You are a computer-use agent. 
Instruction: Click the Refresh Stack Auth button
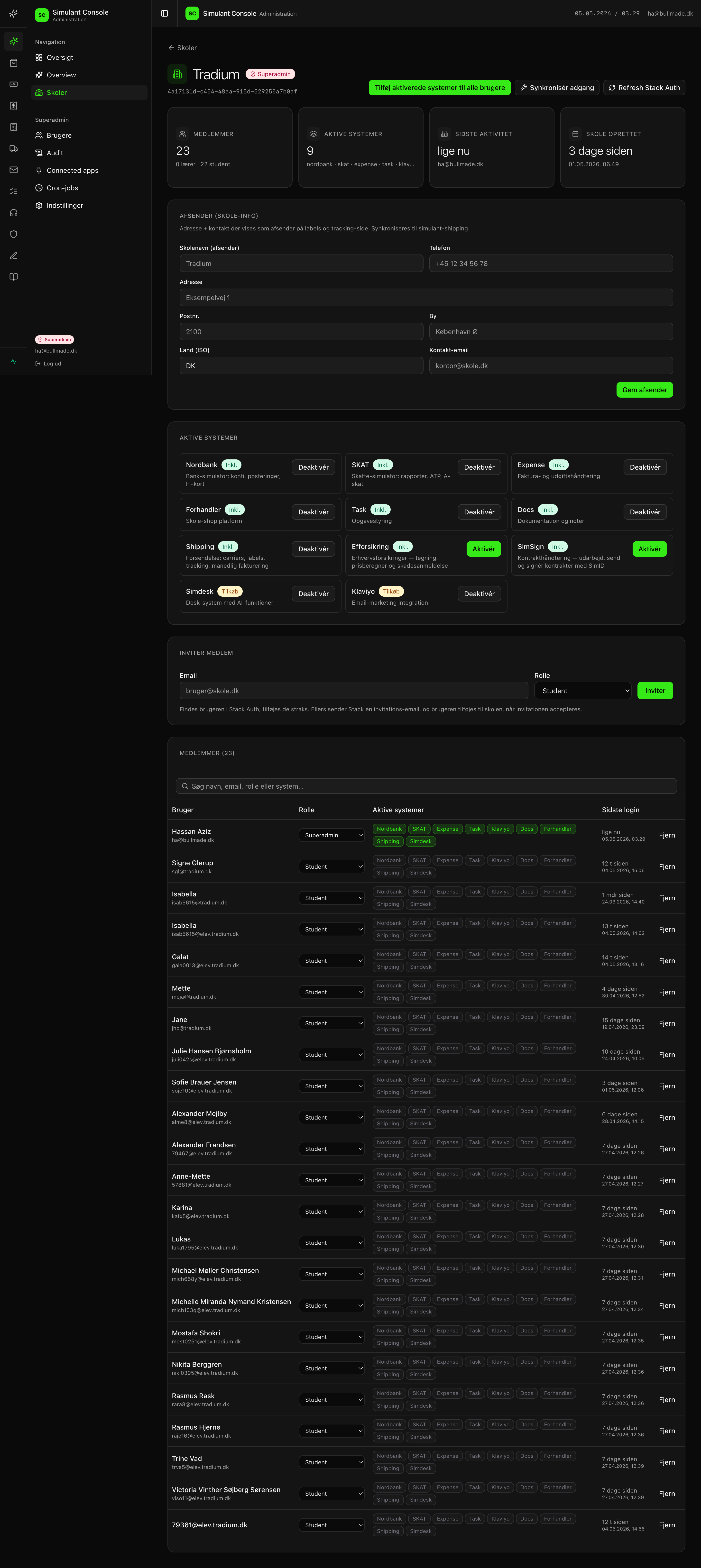coord(644,88)
